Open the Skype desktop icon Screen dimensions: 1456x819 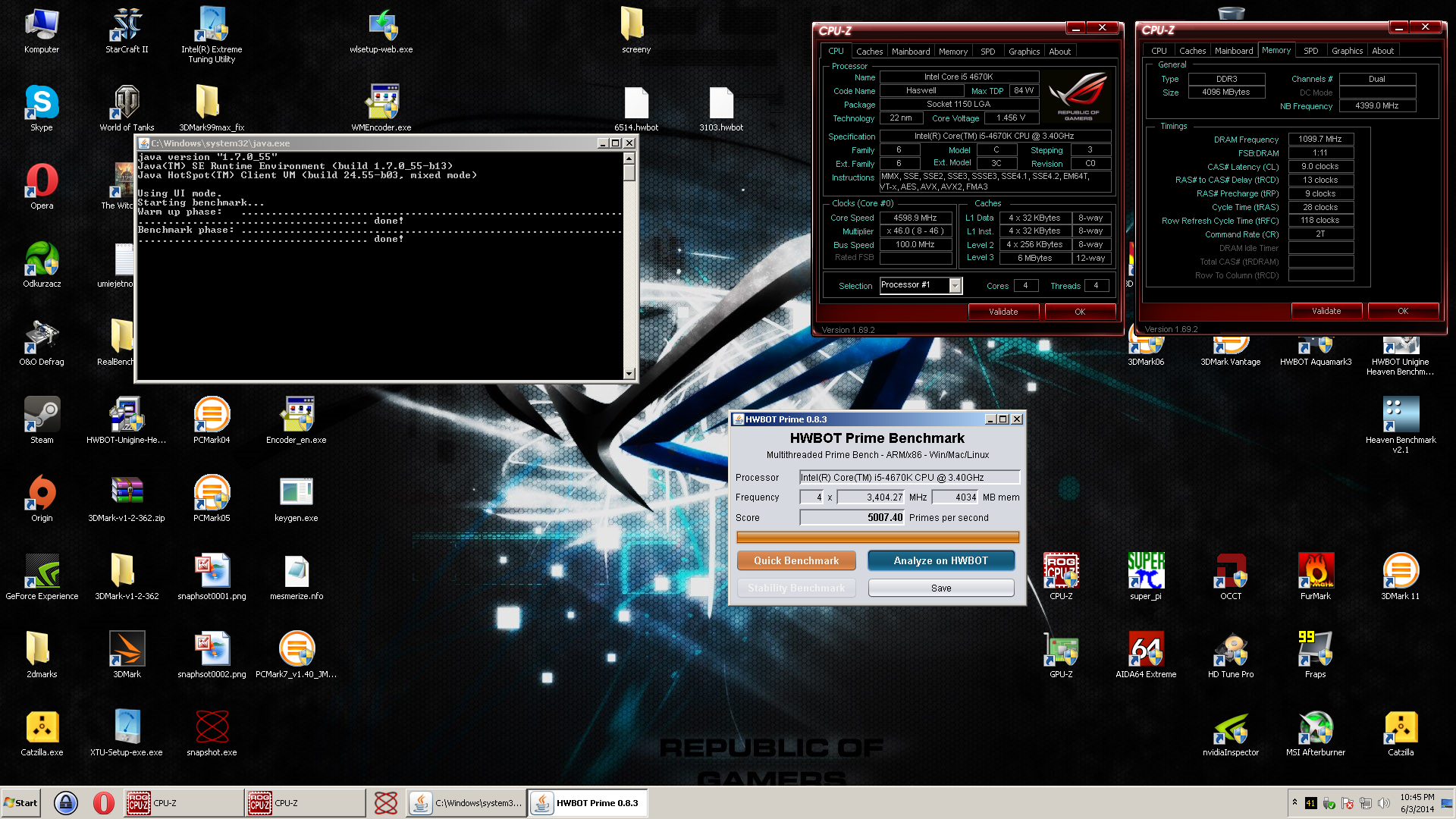coord(42,108)
